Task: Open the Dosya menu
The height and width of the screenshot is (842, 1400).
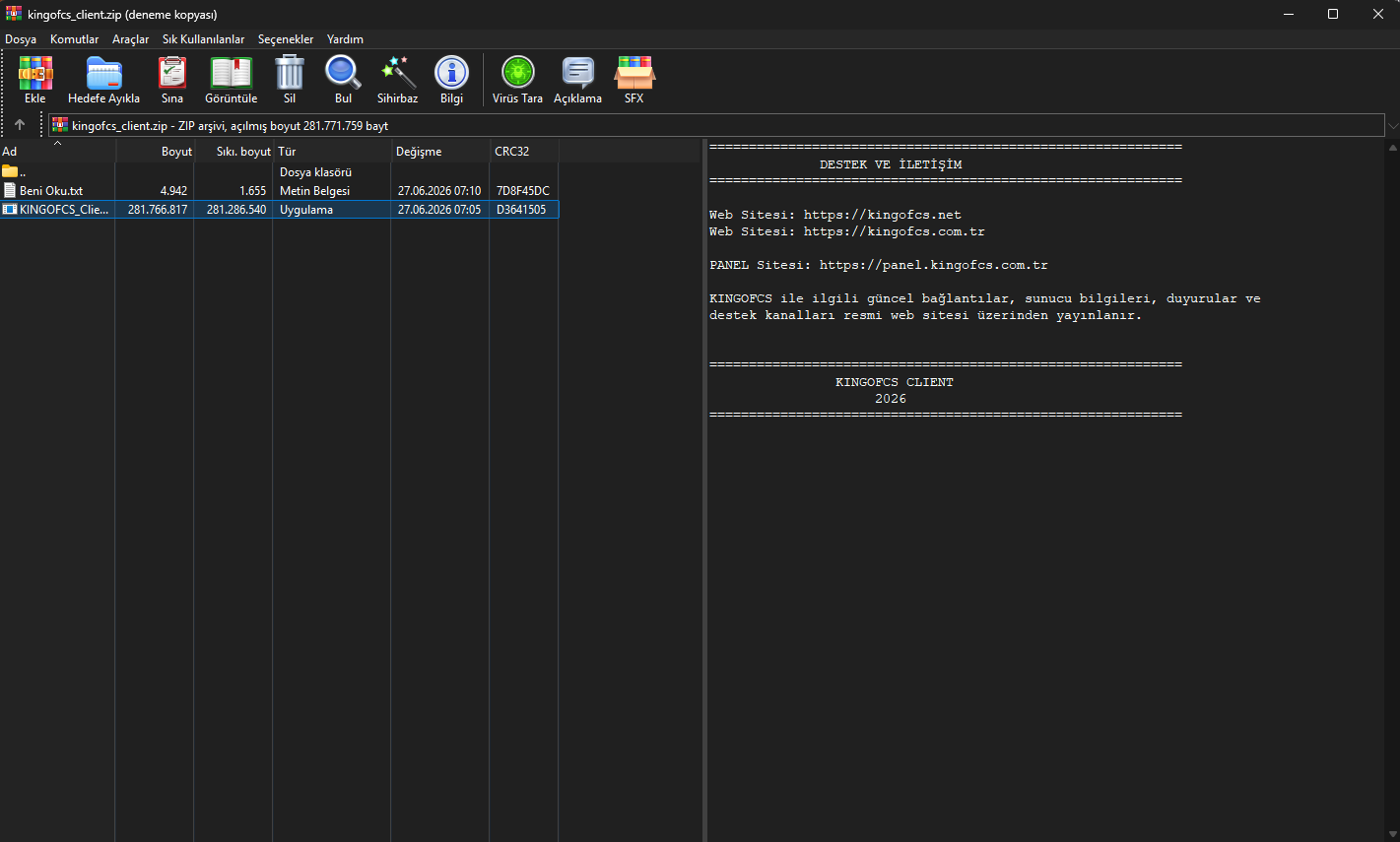Action: pos(21,39)
